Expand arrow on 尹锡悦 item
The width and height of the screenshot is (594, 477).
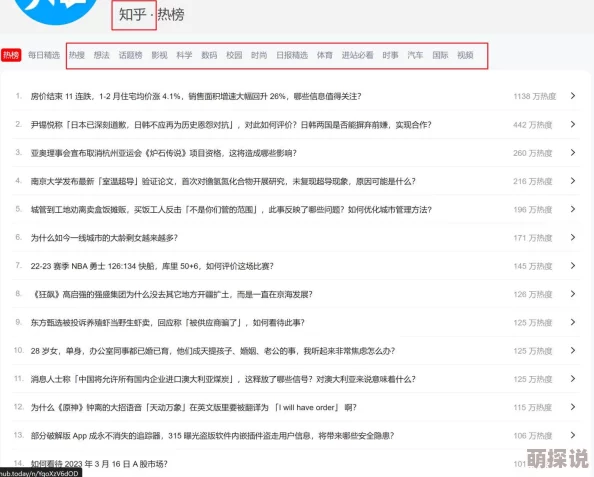tap(573, 124)
